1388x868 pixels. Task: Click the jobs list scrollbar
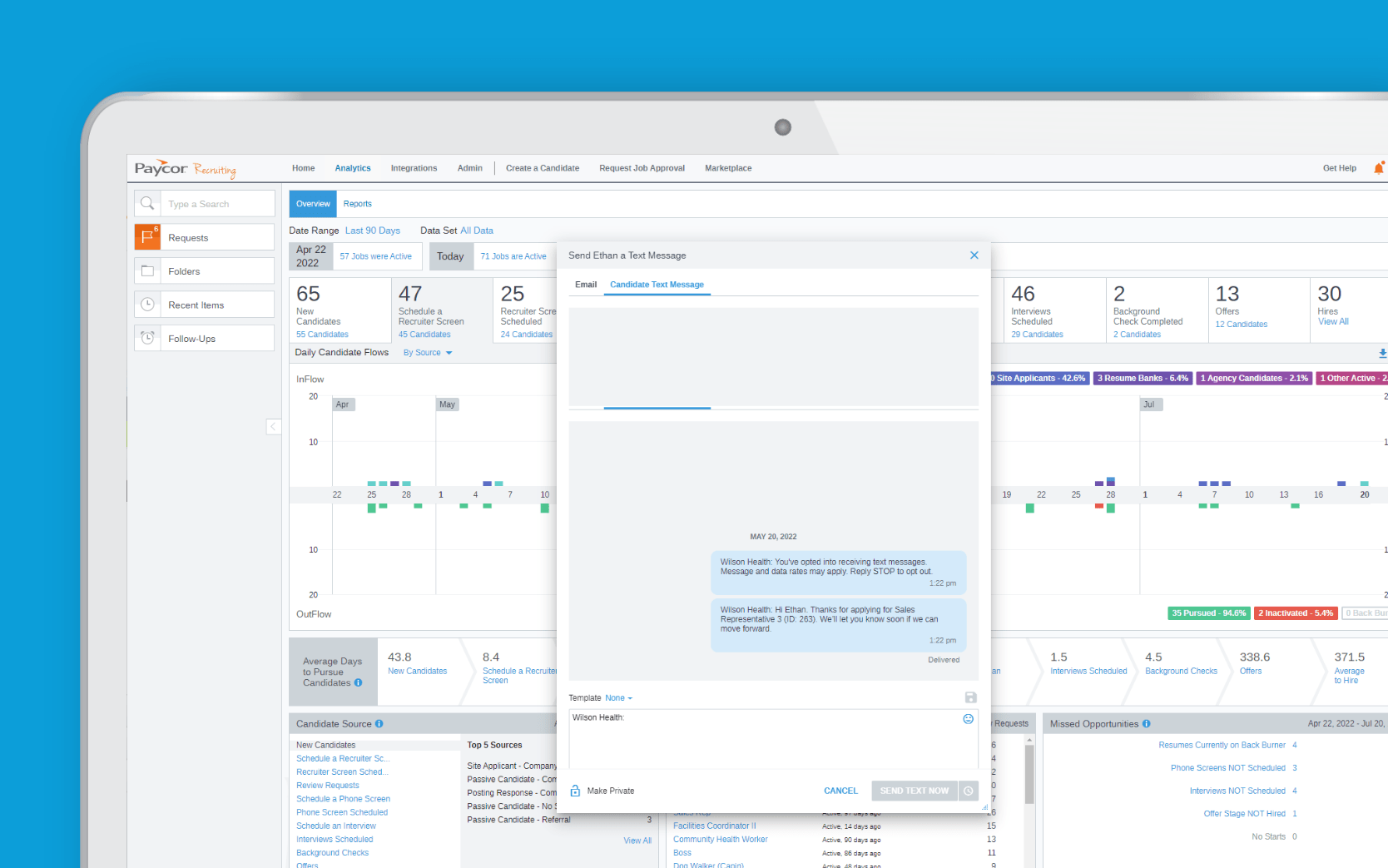[1029, 774]
